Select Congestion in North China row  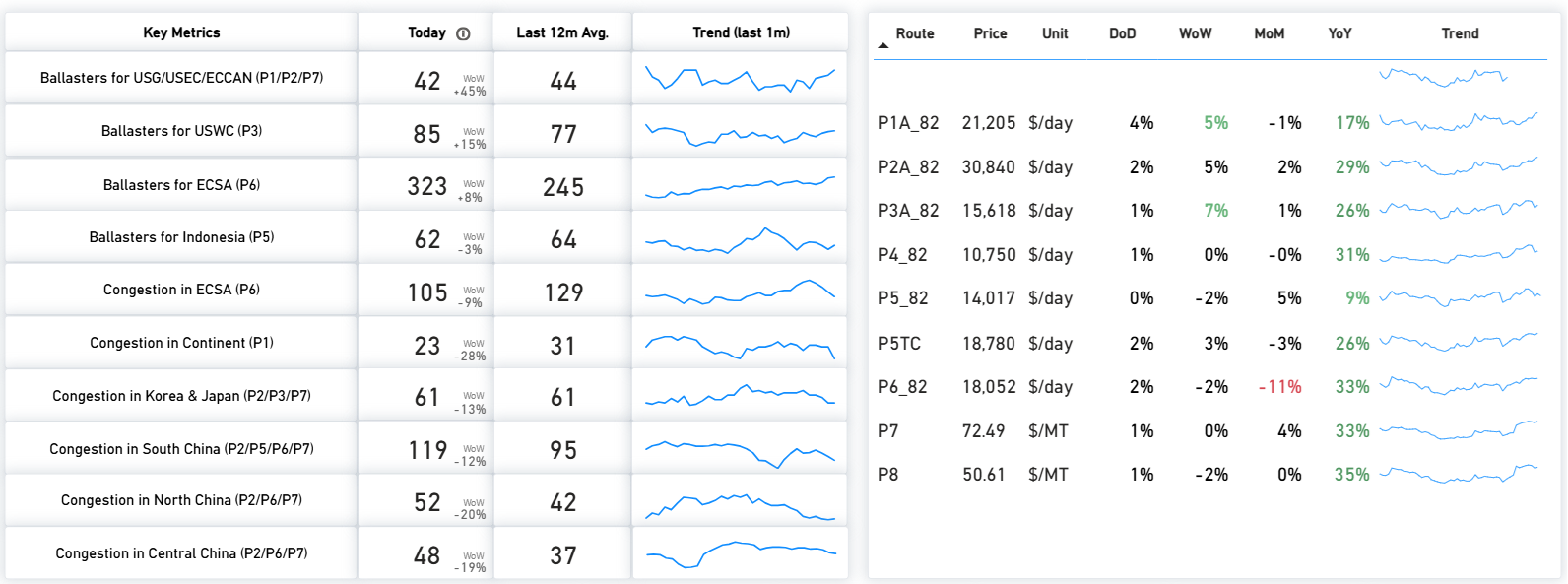426,500
